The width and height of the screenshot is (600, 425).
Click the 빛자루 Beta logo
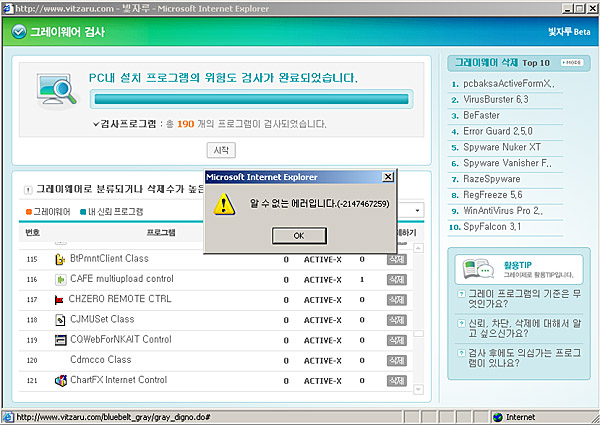[x=569, y=32]
